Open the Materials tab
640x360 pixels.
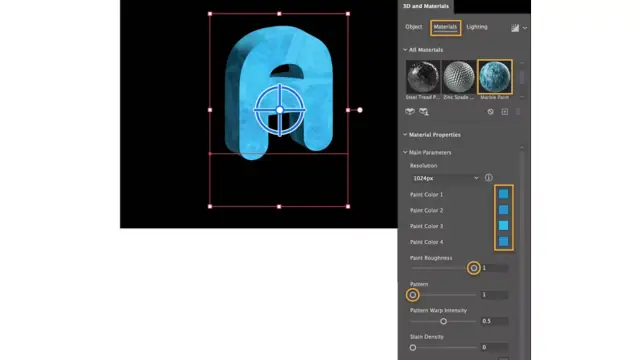[445, 27]
